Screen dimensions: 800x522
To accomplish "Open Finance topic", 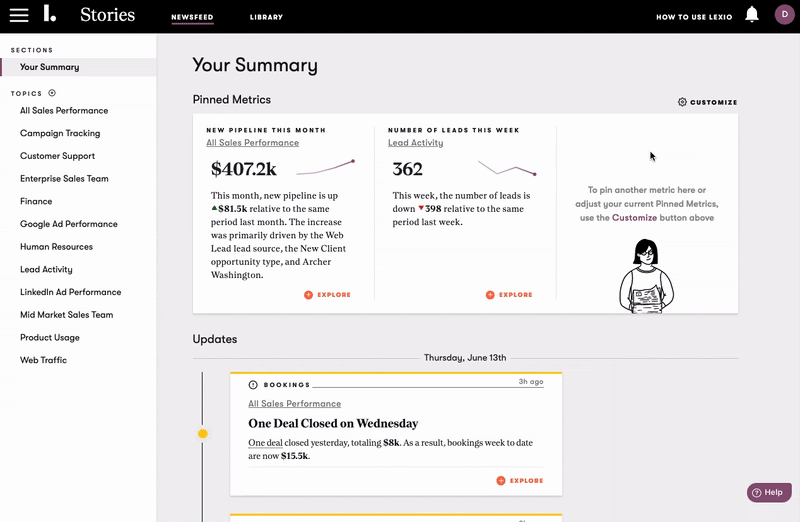I will pyautogui.click(x=36, y=201).
